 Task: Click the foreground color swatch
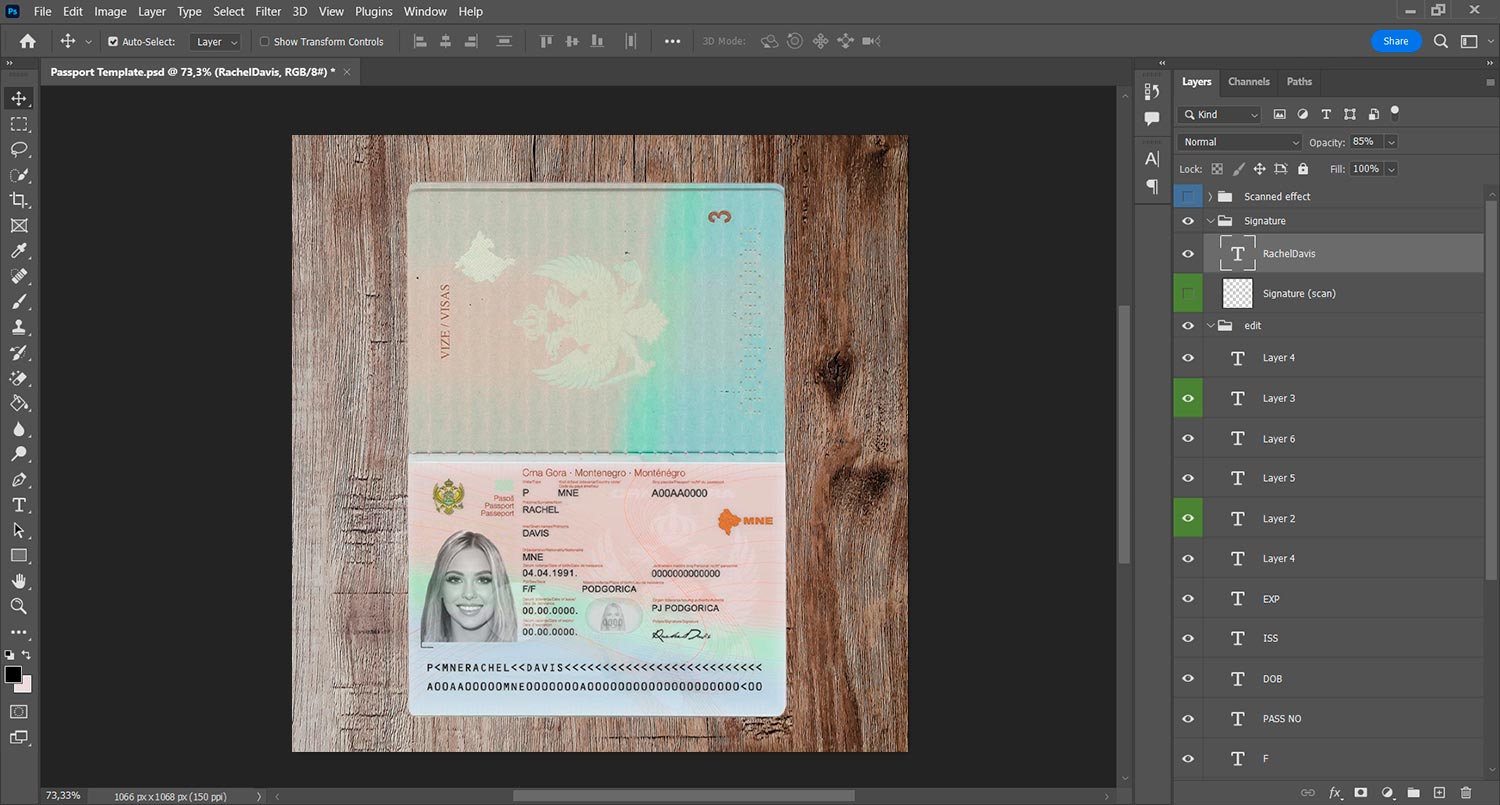(13, 675)
